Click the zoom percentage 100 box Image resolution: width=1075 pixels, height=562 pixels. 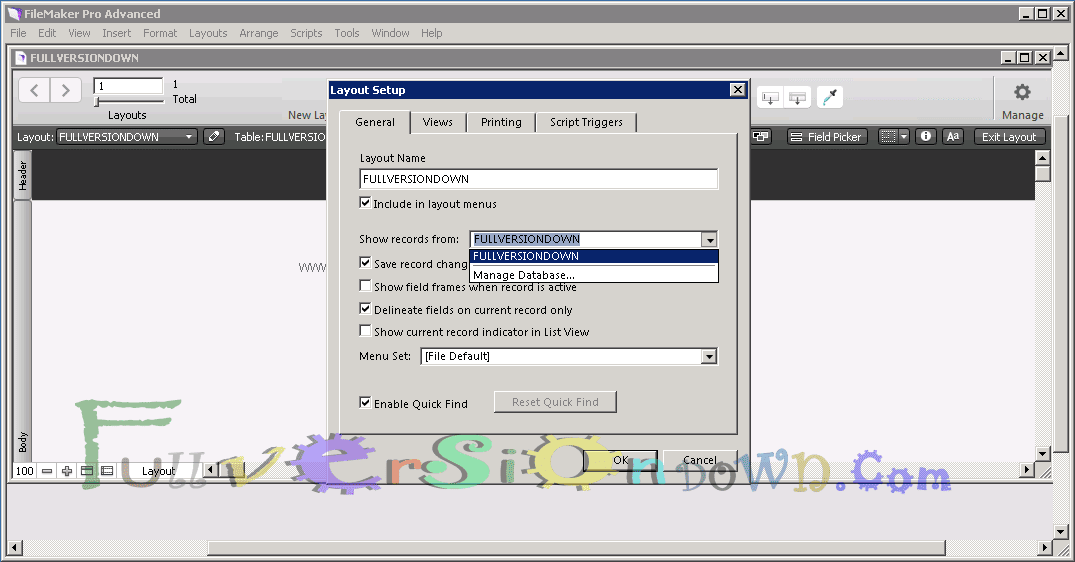[x=25, y=471]
